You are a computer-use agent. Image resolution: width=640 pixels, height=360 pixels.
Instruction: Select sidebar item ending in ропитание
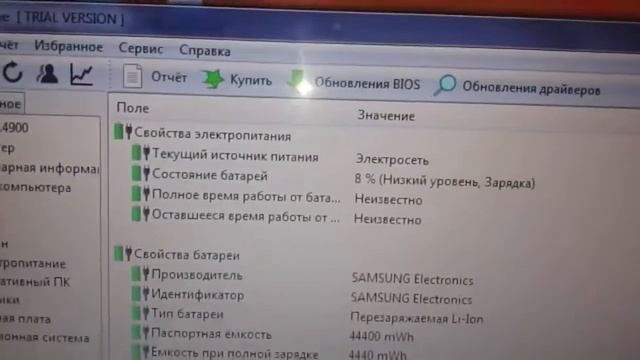33,264
